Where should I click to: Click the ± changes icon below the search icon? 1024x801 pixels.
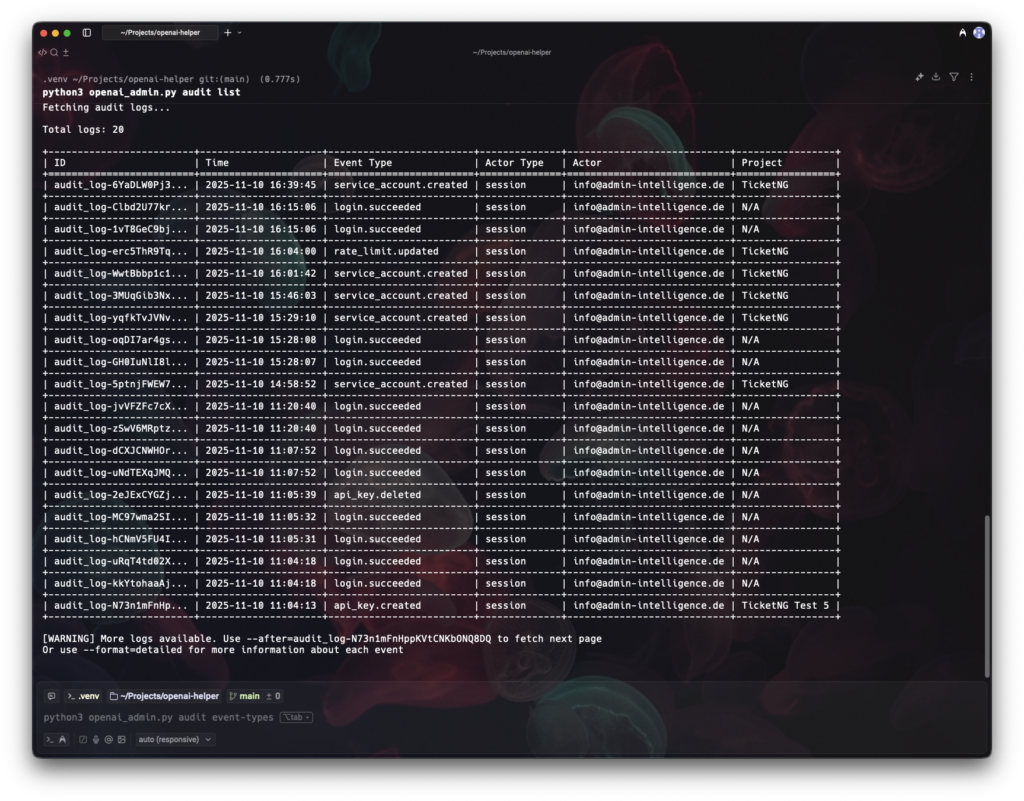(x=66, y=52)
